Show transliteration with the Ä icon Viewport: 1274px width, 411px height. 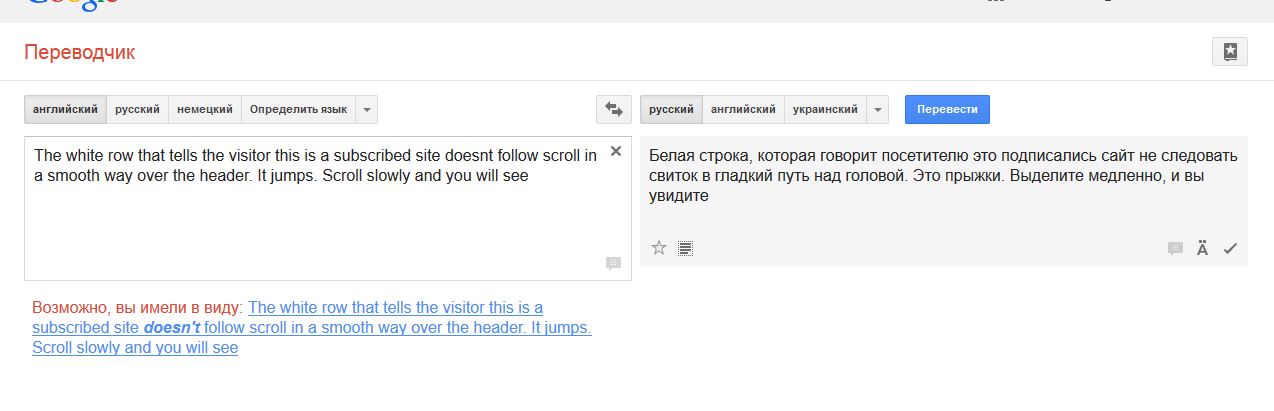1202,249
